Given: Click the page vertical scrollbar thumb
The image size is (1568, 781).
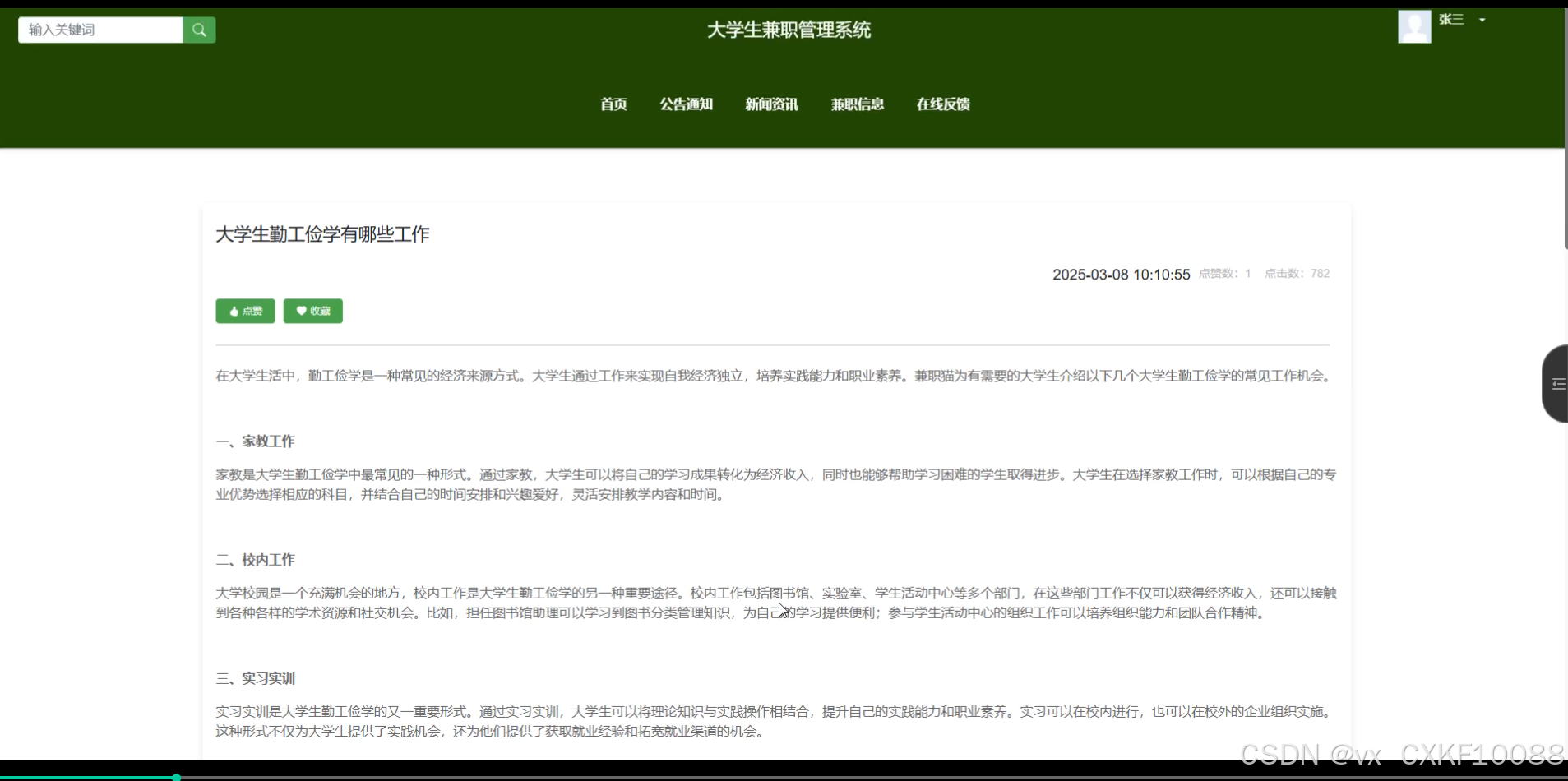Looking at the screenshot, I should [1565, 129].
